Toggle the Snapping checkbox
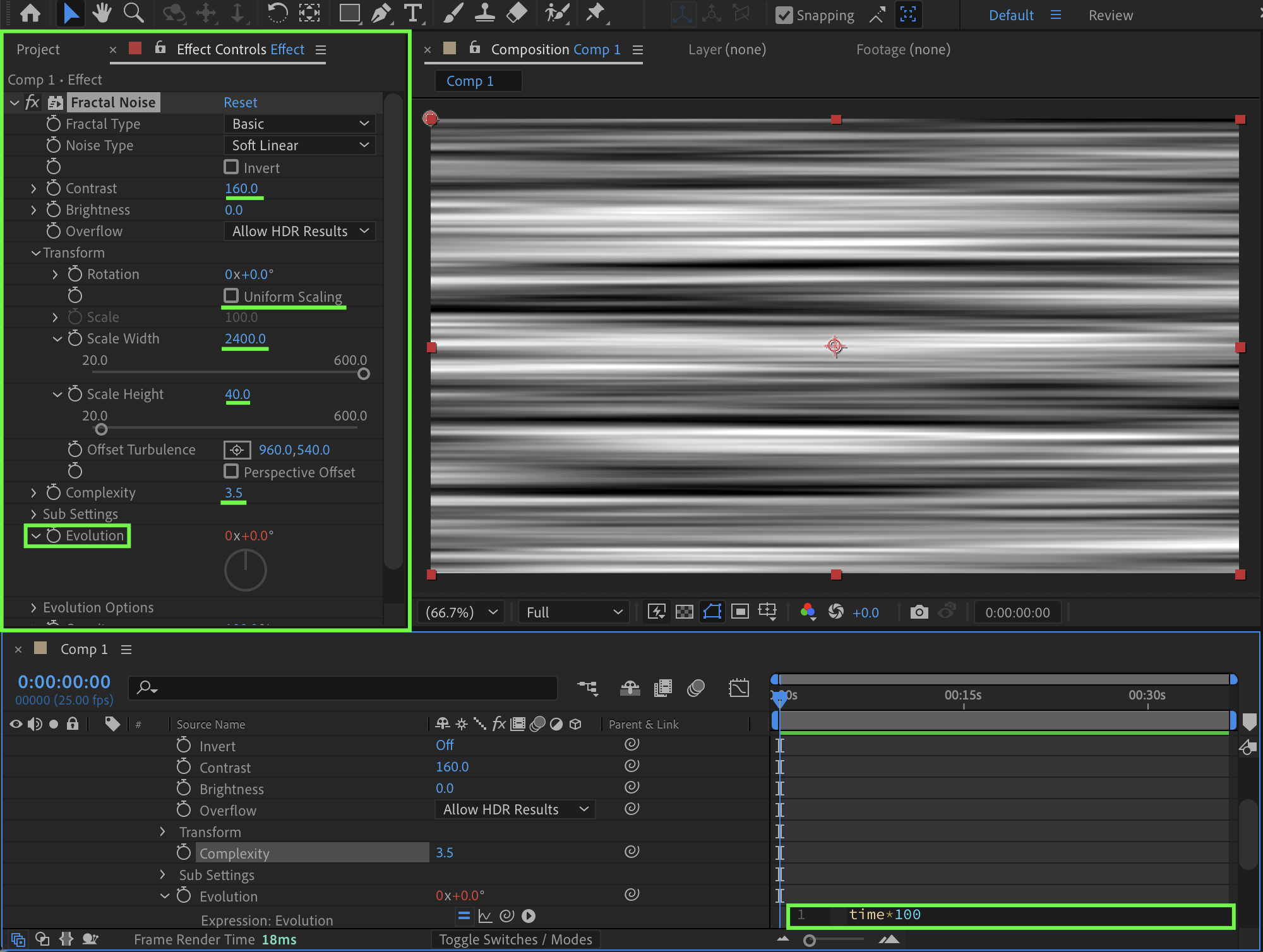1263x952 pixels. pos(784,15)
